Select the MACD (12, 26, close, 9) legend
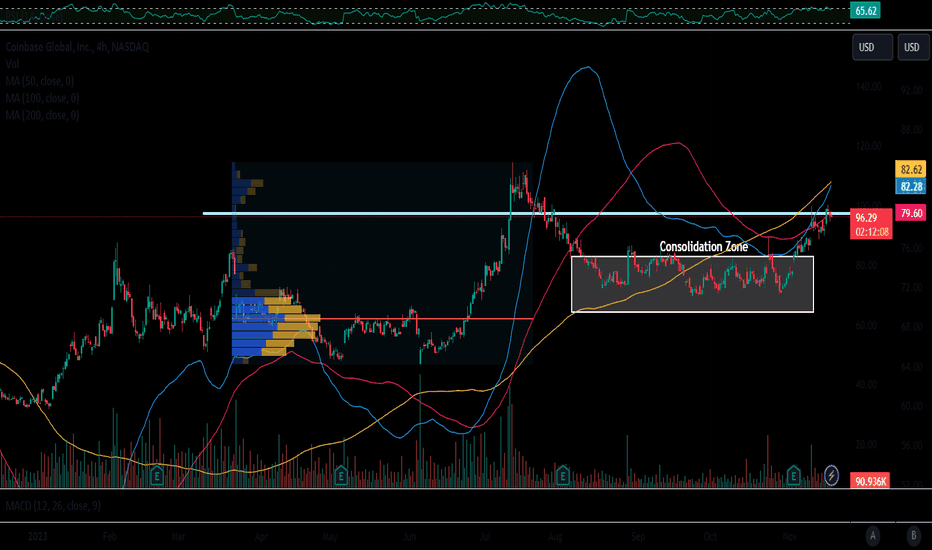 coord(53,506)
